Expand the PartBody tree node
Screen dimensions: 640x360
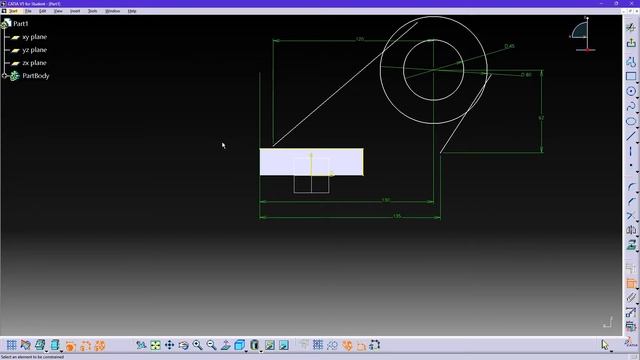point(4,76)
